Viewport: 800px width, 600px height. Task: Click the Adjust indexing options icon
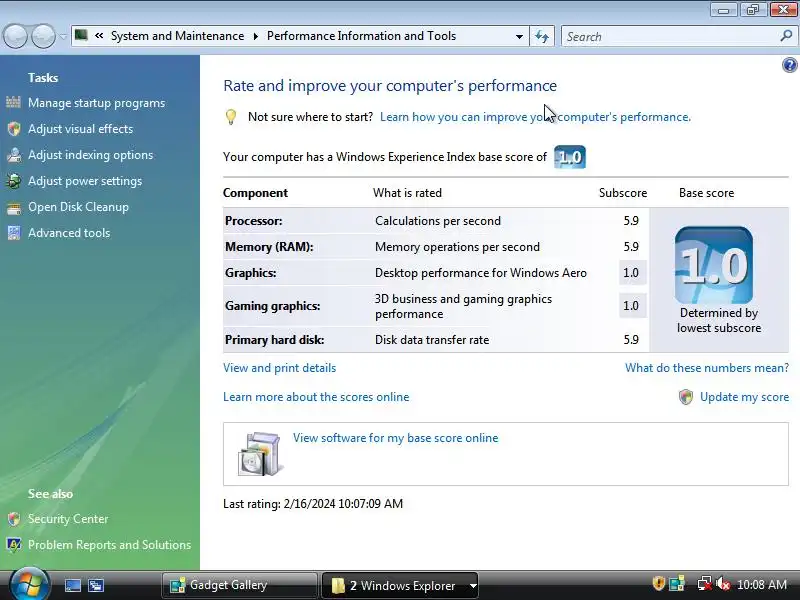click(x=14, y=155)
